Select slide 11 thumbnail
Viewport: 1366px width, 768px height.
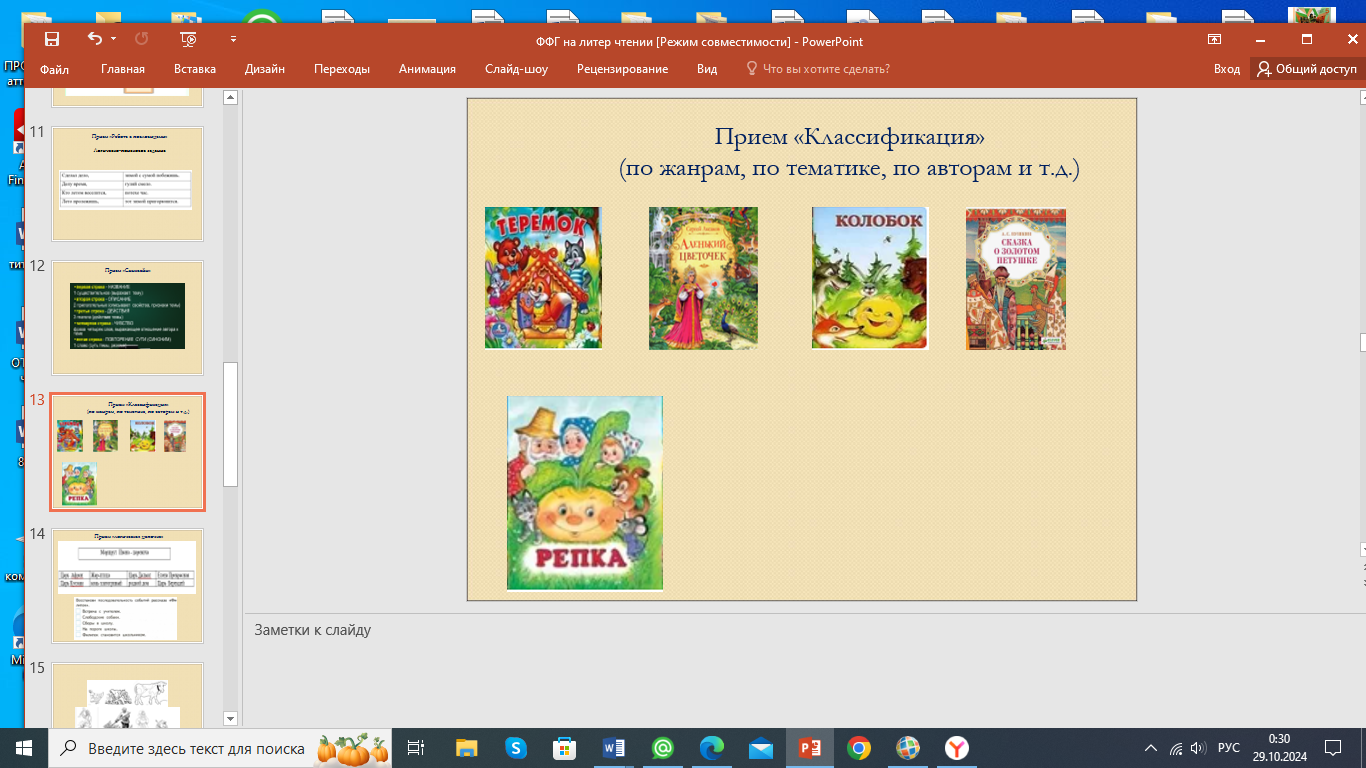point(128,183)
